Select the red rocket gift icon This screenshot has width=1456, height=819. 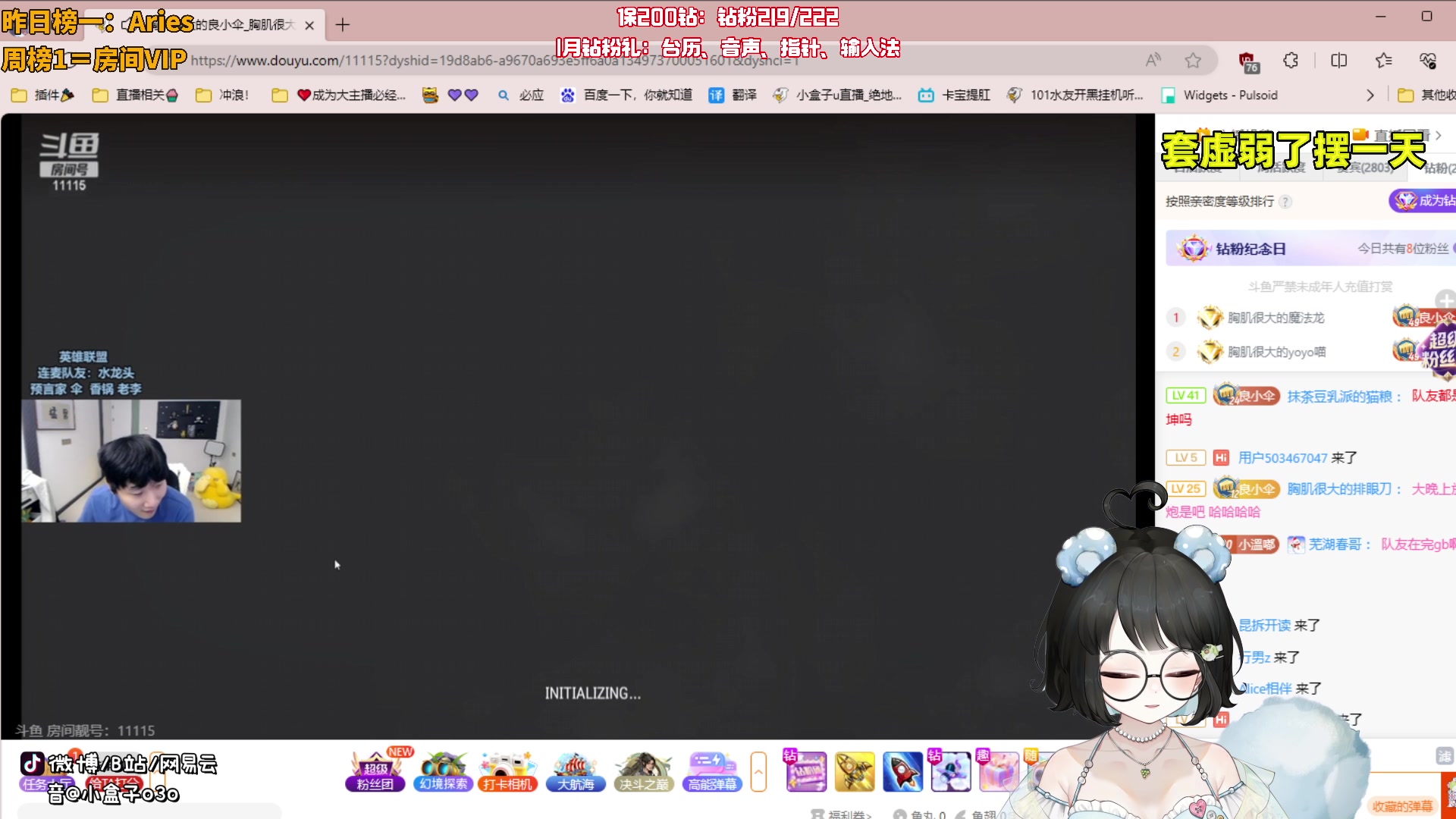[902, 771]
